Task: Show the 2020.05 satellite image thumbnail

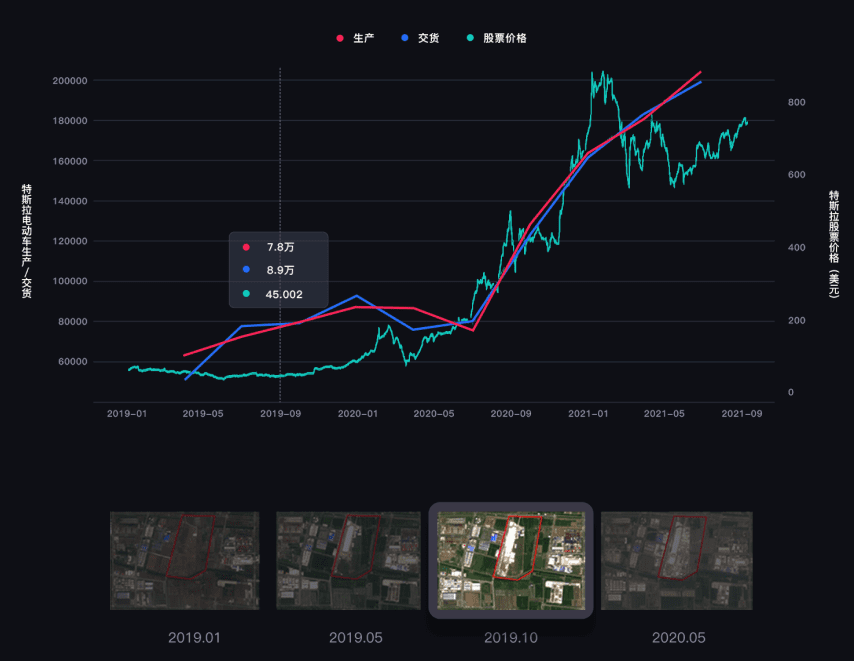Action: 676,560
